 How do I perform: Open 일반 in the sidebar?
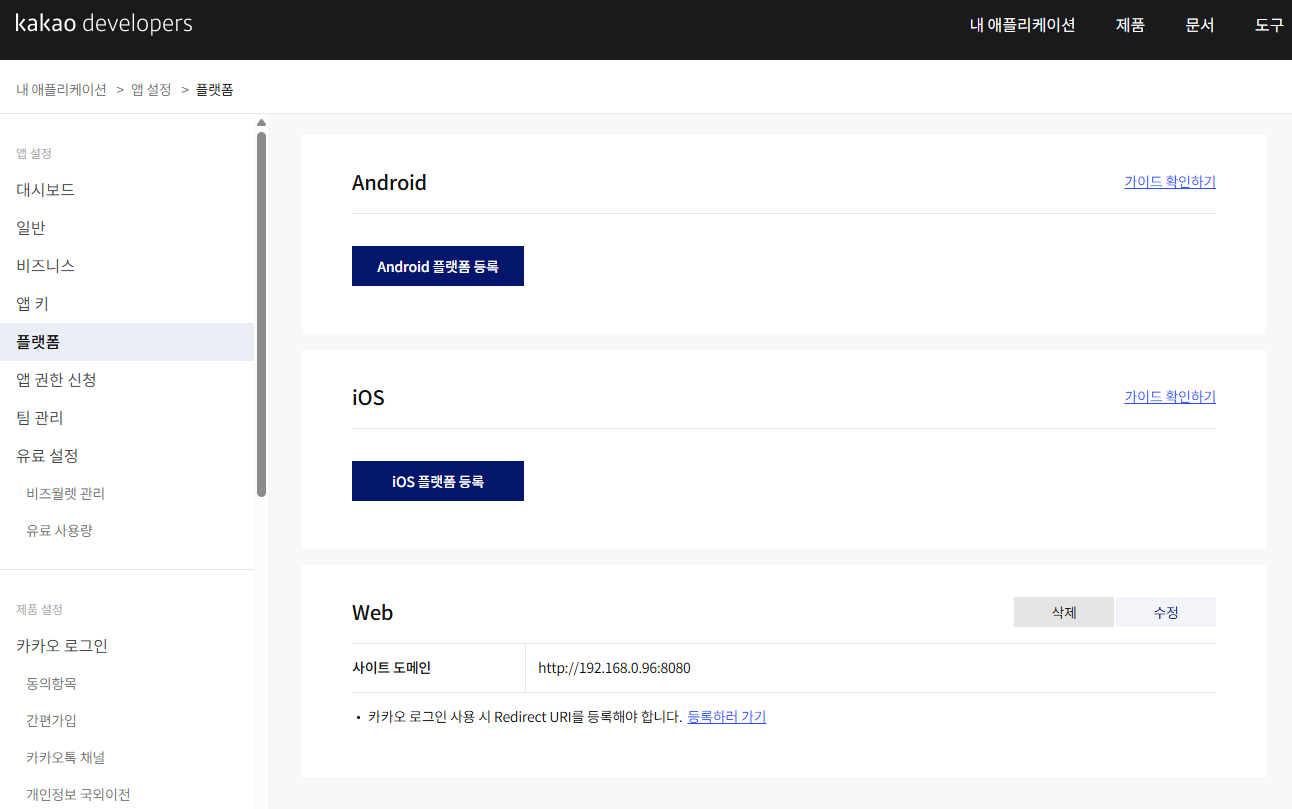[x=127, y=228]
